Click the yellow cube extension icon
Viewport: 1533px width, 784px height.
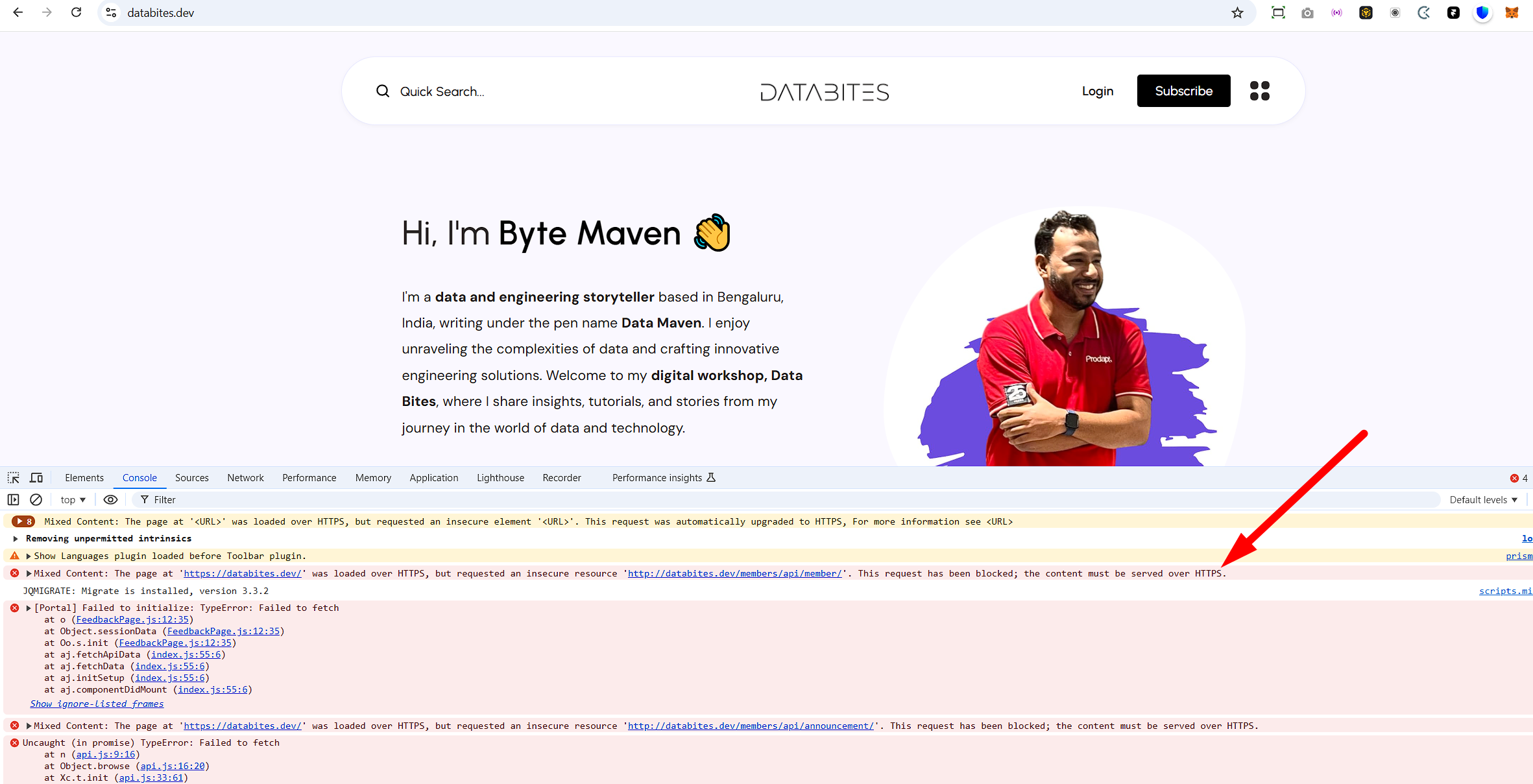(x=1366, y=12)
